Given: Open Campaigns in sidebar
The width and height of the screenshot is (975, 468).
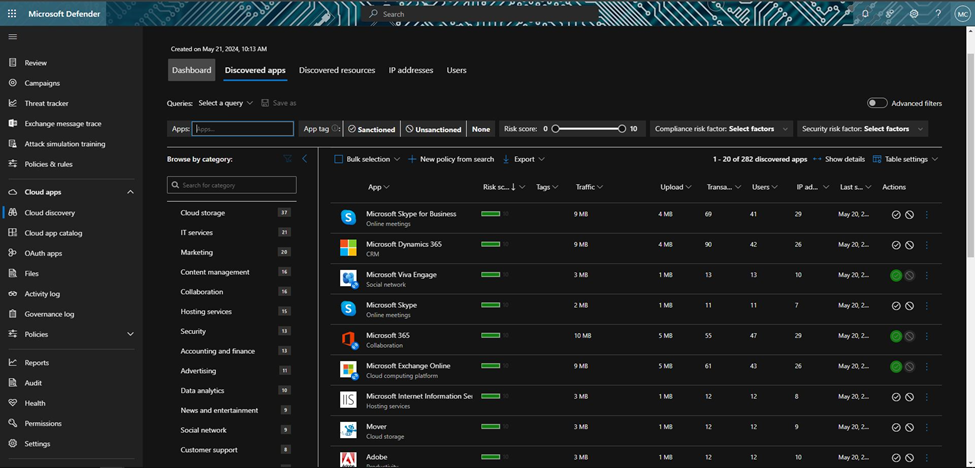Looking at the screenshot, I should pyautogui.click(x=42, y=83).
